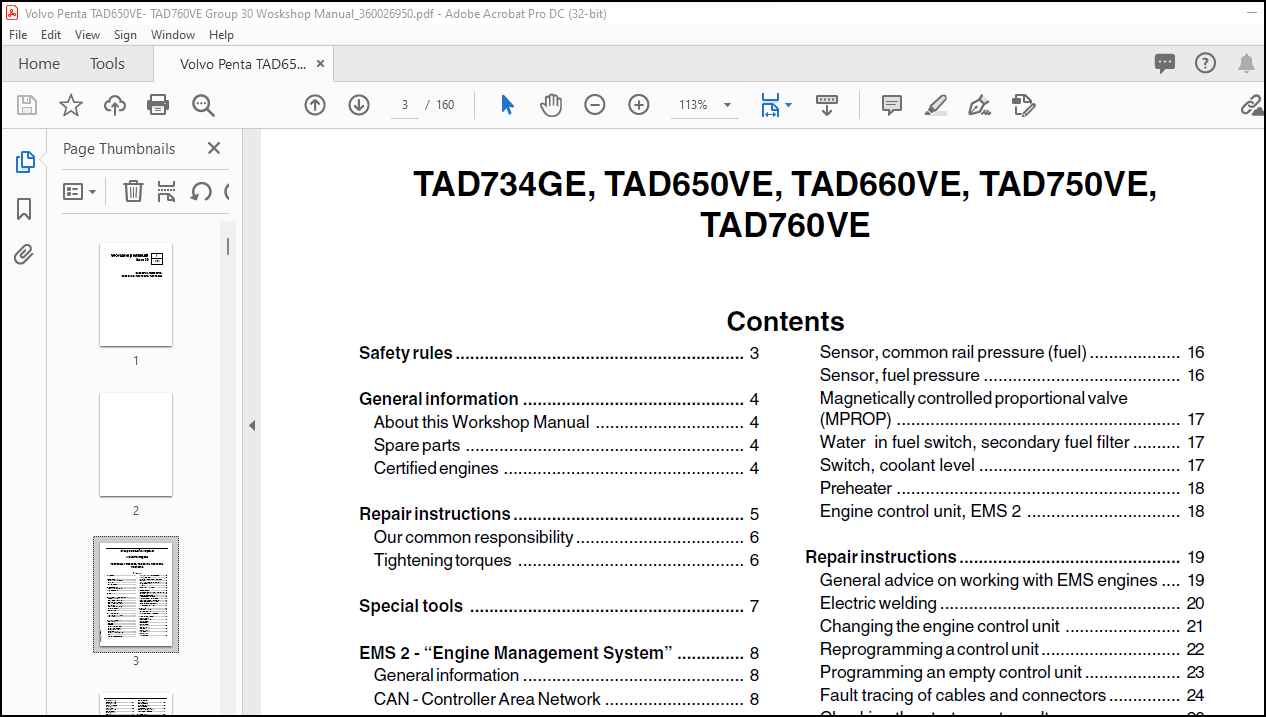Open the Edit menu

51,34
